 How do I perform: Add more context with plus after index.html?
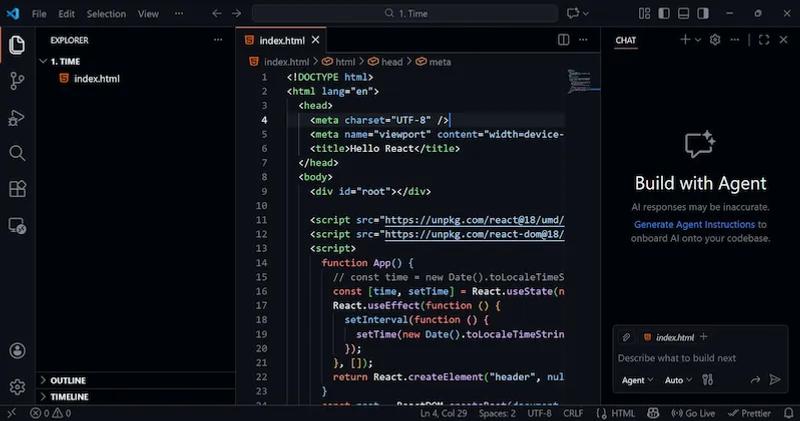tap(704, 337)
